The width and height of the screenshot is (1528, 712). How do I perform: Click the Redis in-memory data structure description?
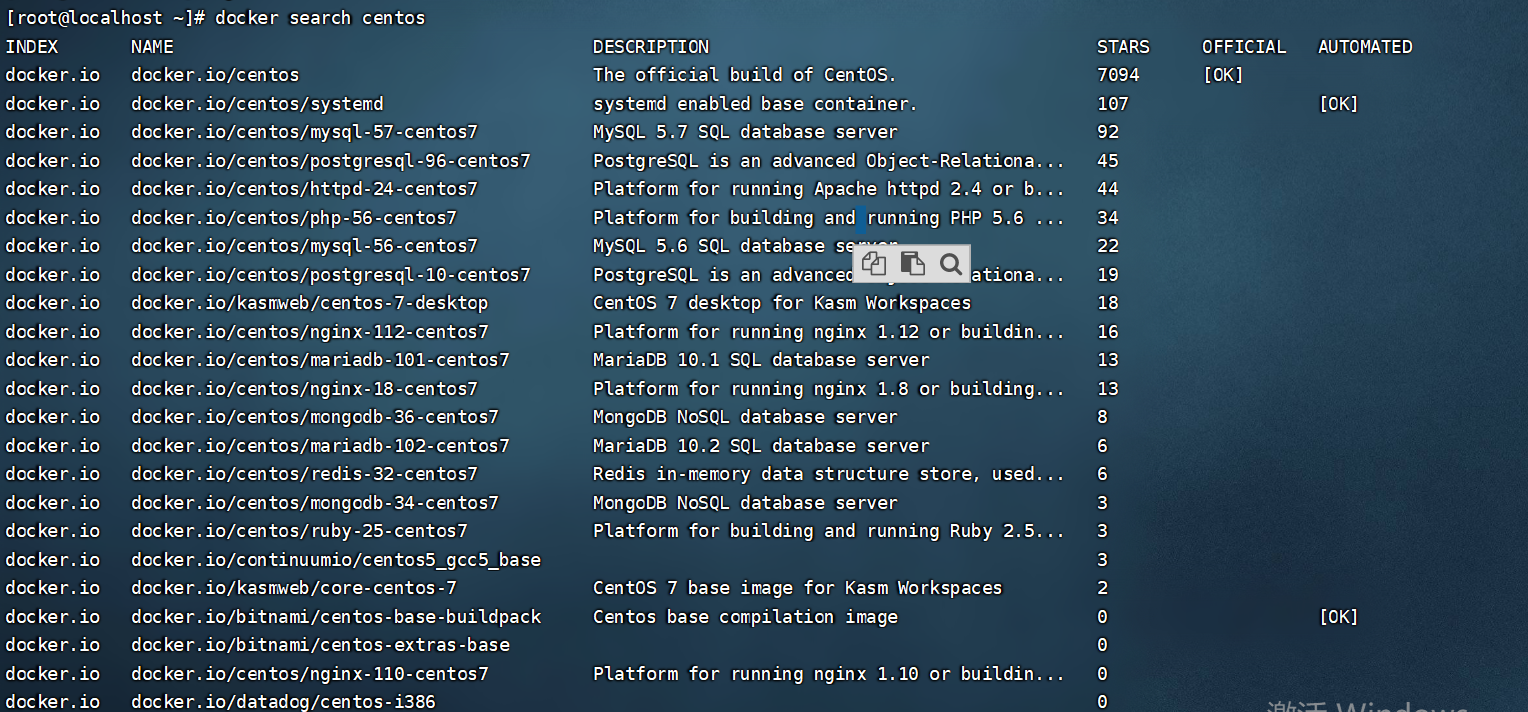pos(829,474)
